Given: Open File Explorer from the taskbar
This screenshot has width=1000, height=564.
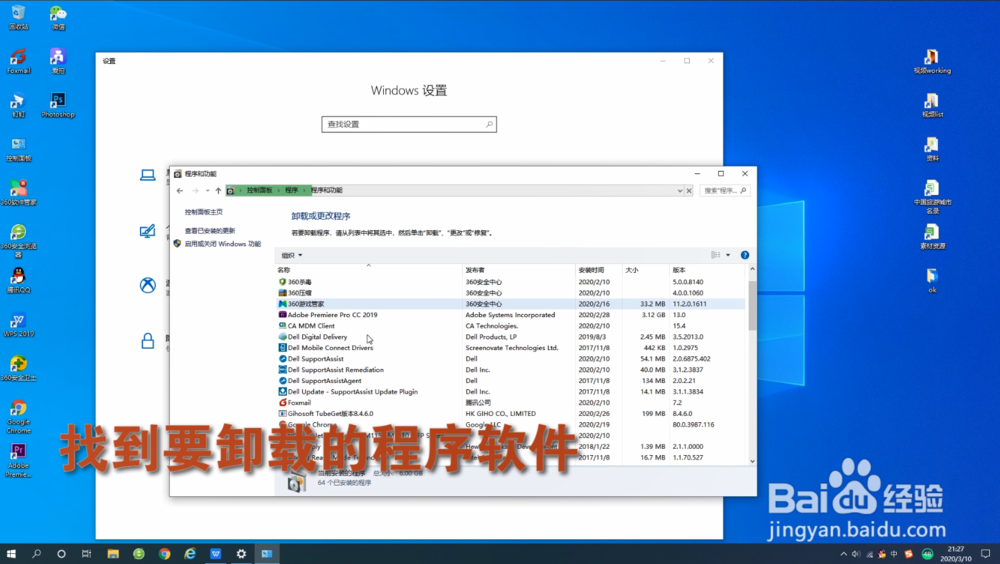Looking at the screenshot, I should pos(113,554).
